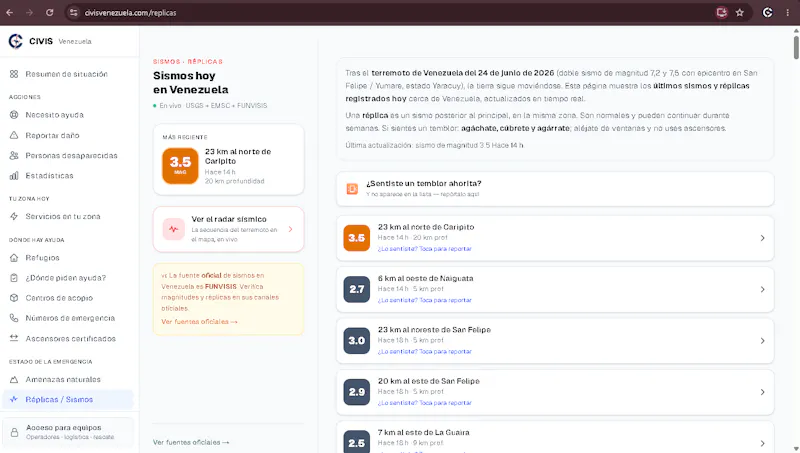
Task: Click ¿Lo sentiste? link under Naiguata quake
Action: coord(424,300)
